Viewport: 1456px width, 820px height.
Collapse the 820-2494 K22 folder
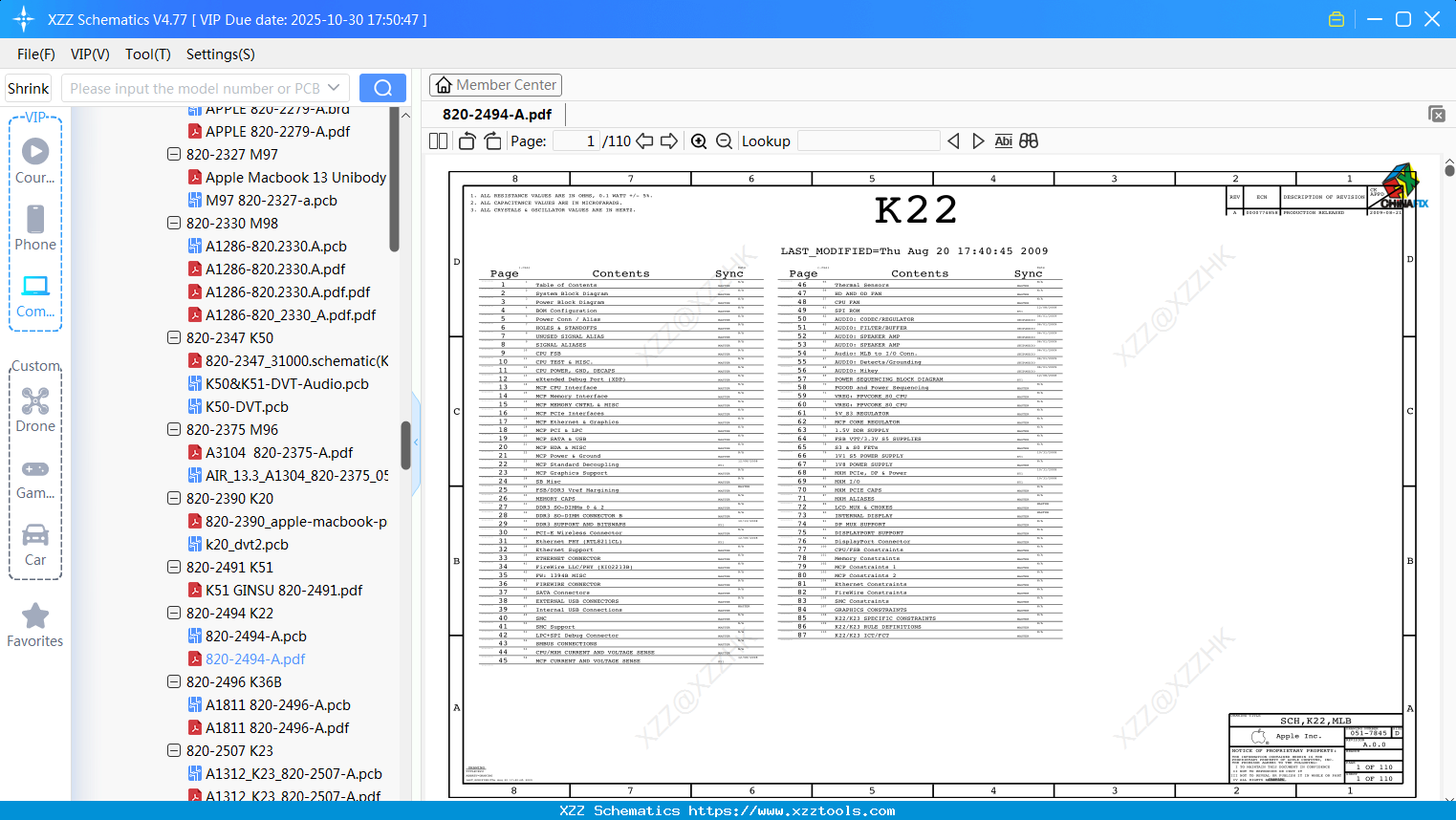(174, 613)
